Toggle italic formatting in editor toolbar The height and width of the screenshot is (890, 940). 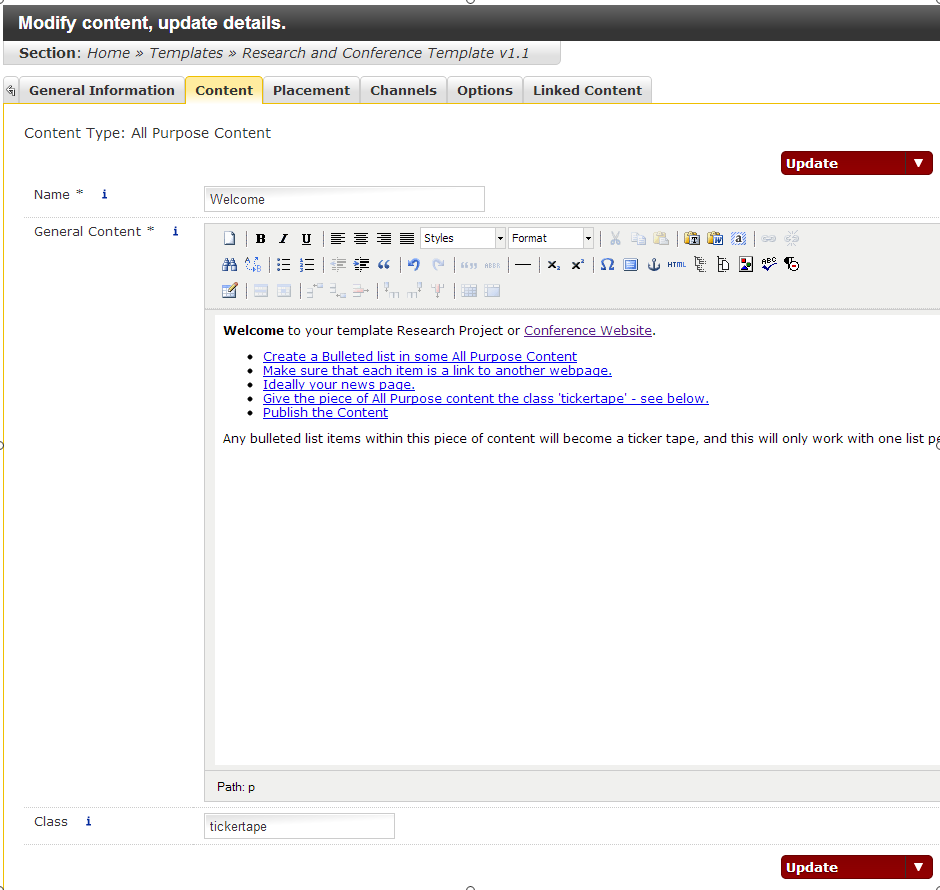tap(283, 239)
